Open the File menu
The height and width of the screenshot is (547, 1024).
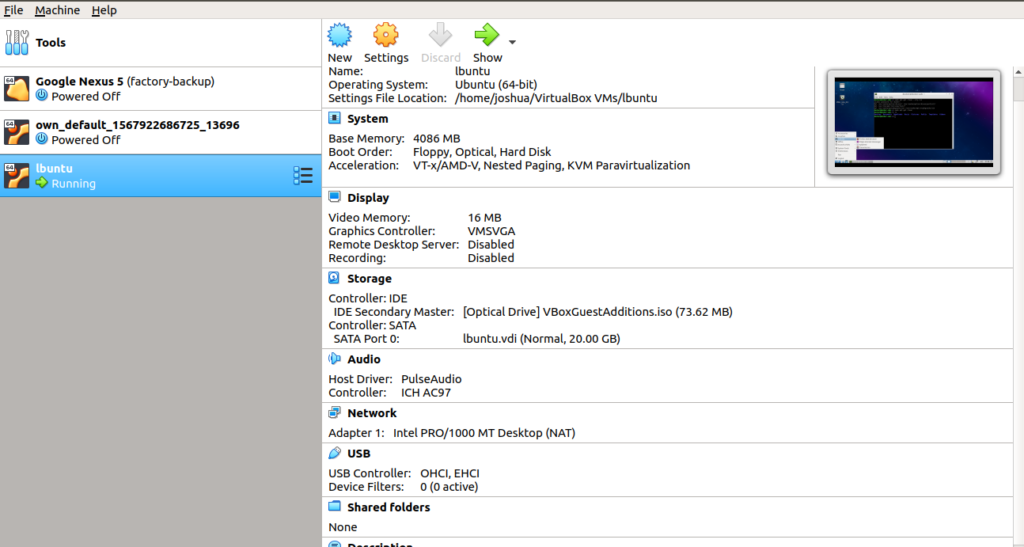(13, 10)
